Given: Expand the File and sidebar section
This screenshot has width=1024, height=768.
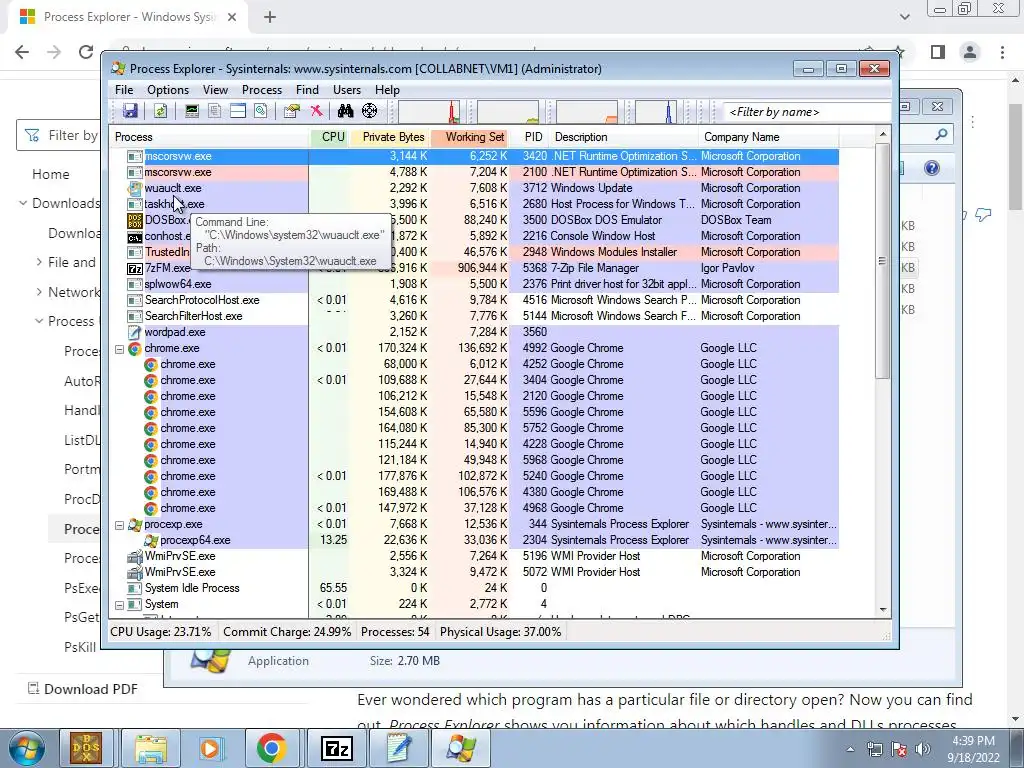Looking at the screenshot, I should [x=39, y=262].
